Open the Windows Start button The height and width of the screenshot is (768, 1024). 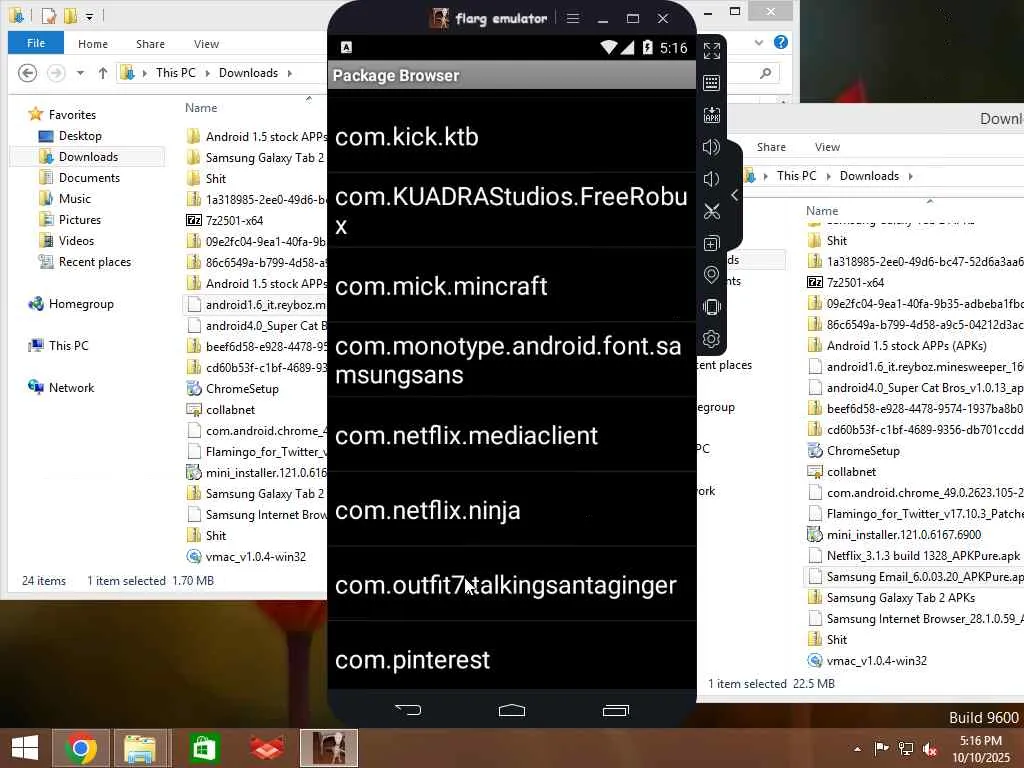click(25, 748)
